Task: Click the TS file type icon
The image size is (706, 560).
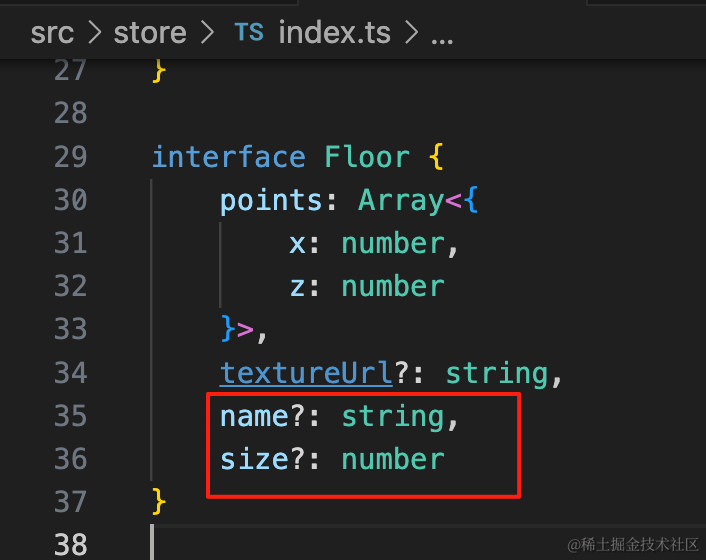Action: tap(249, 32)
